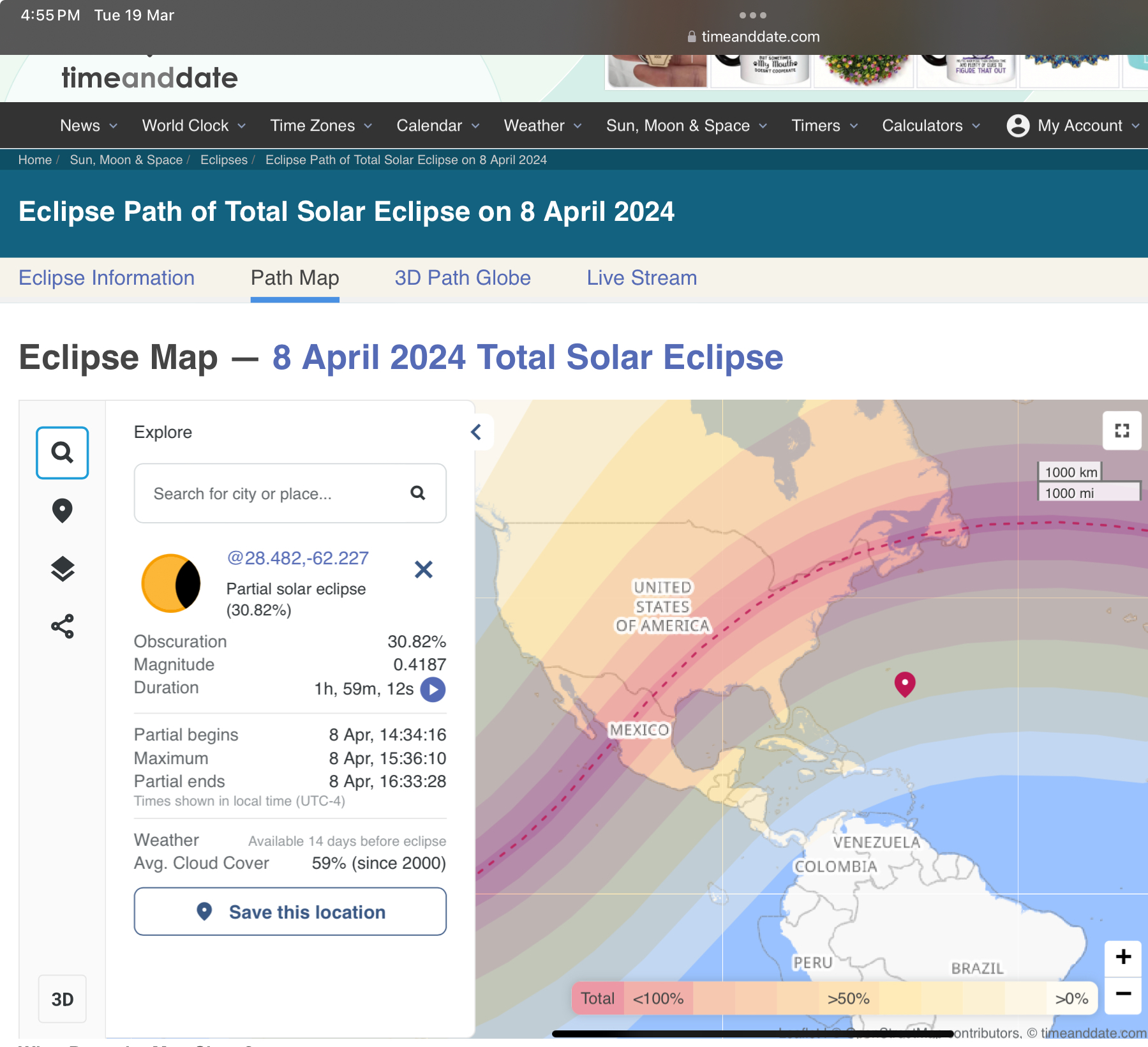Click the partial eclipse sun image
The height and width of the screenshot is (1047, 1148).
pyautogui.click(x=171, y=583)
